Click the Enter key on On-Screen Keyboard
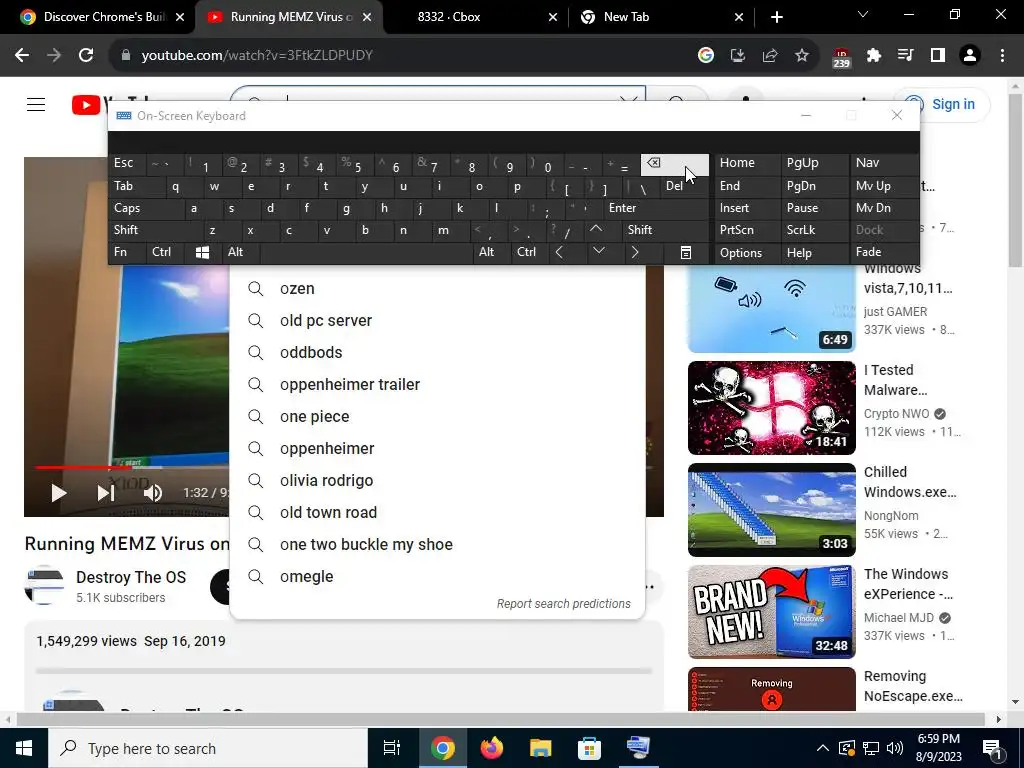Image resolution: width=1024 pixels, height=768 pixels. pyautogui.click(x=654, y=208)
